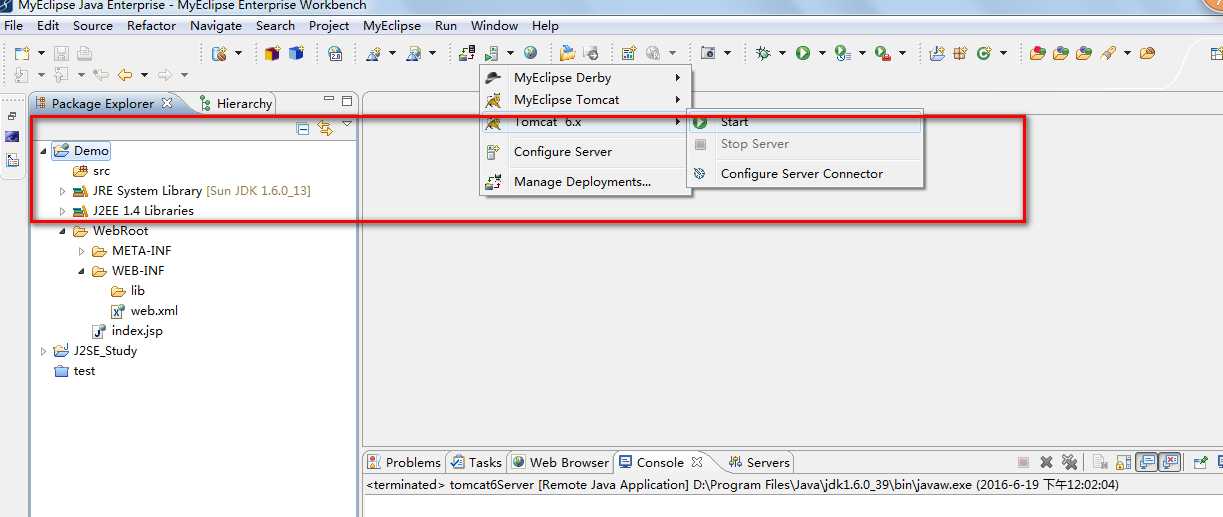Switch to the Tasks tab
The image size is (1223, 517).
(x=477, y=462)
